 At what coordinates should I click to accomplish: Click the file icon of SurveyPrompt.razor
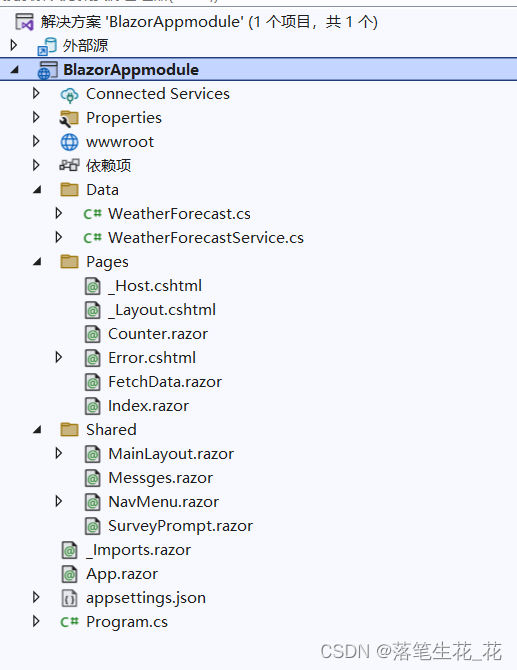[93, 526]
